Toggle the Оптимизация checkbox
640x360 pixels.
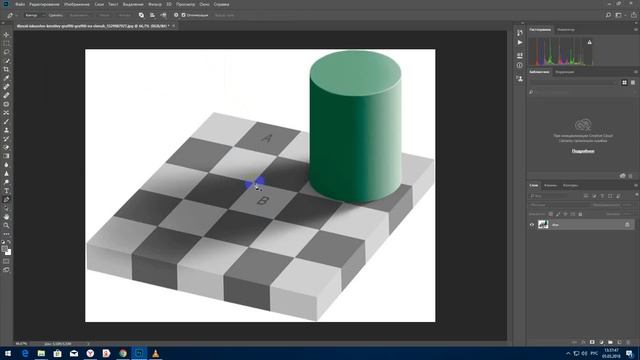point(184,15)
